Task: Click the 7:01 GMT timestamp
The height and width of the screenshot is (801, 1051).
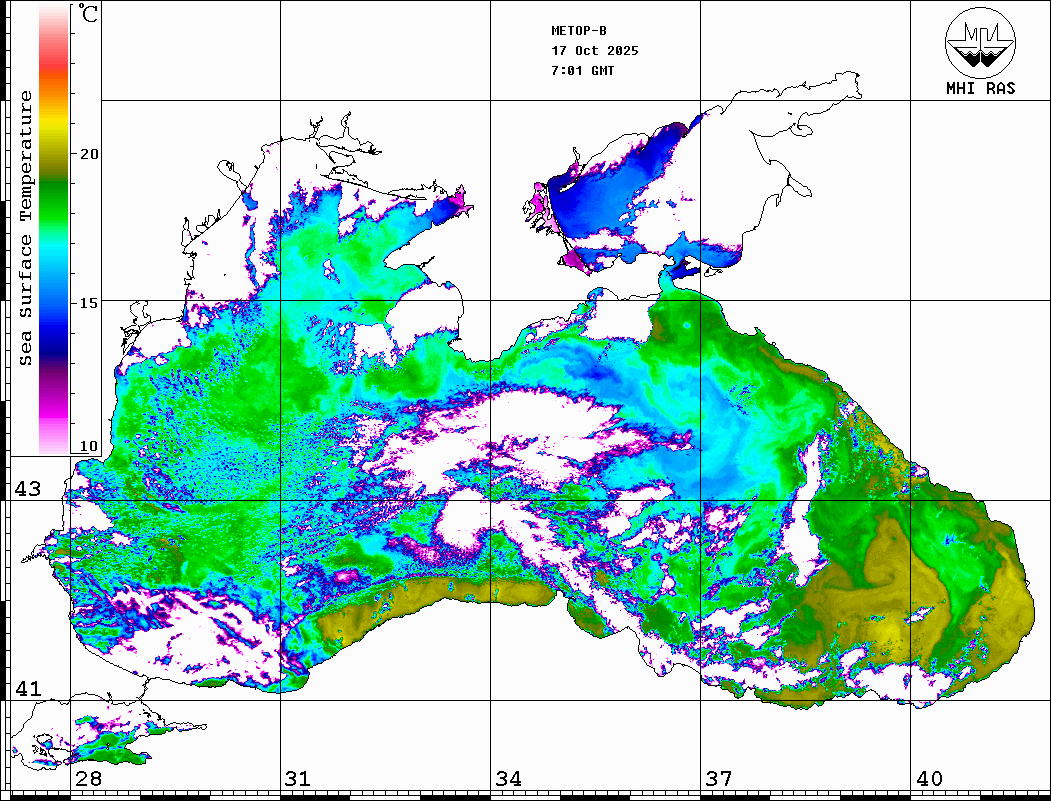Action: [x=583, y=71]
